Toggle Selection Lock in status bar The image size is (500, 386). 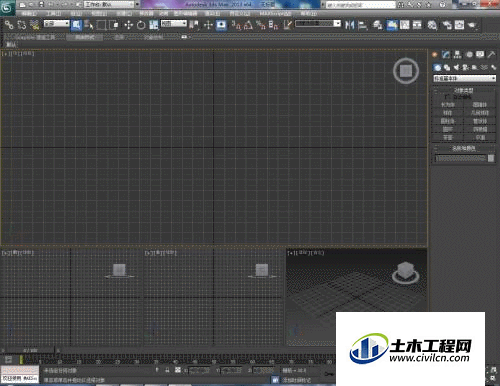pyautogui.click(x=167, y=370)
